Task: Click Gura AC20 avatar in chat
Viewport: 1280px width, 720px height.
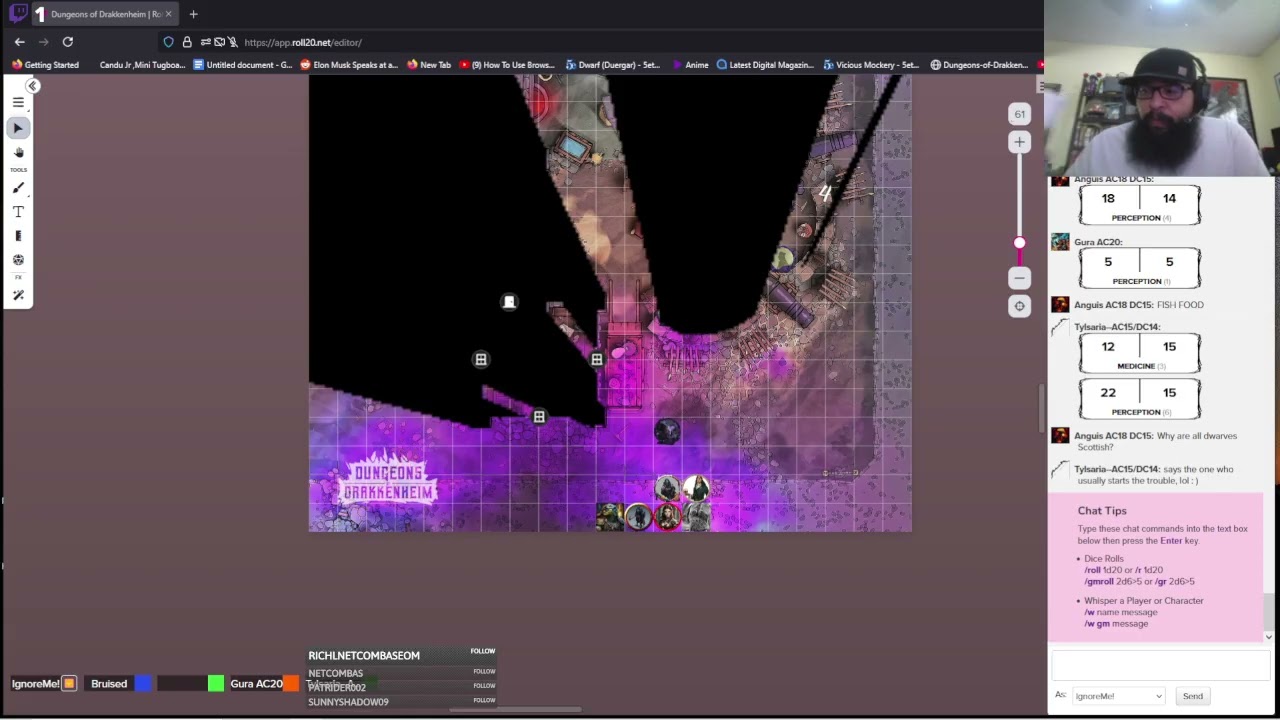Action: (1060, 242)
